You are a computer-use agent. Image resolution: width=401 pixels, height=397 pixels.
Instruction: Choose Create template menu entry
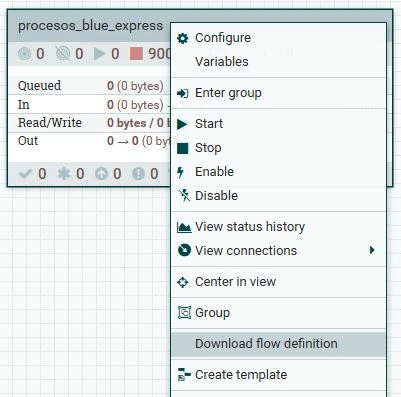pos(279,375)
